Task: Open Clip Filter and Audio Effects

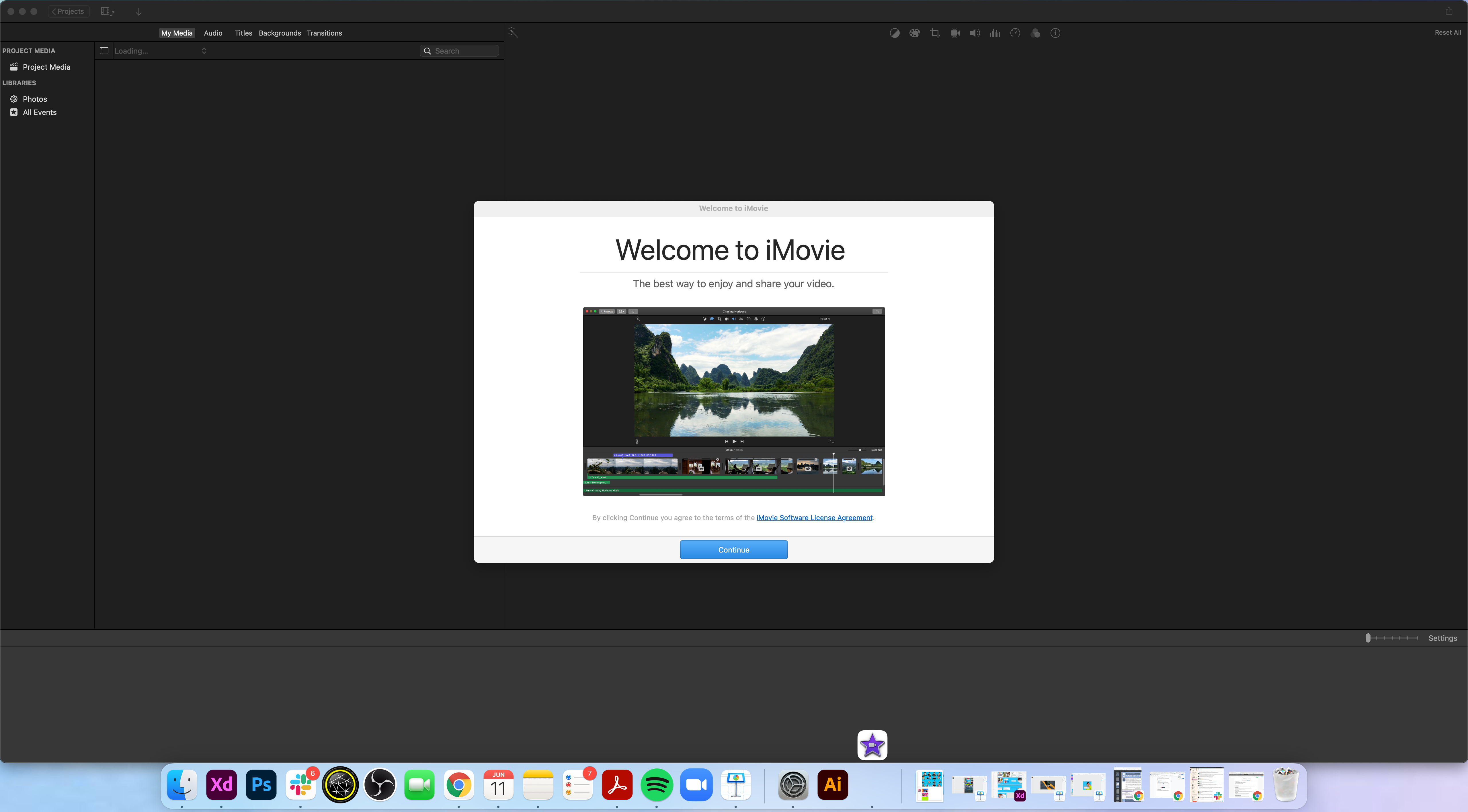Action: tap(1035, 33)
